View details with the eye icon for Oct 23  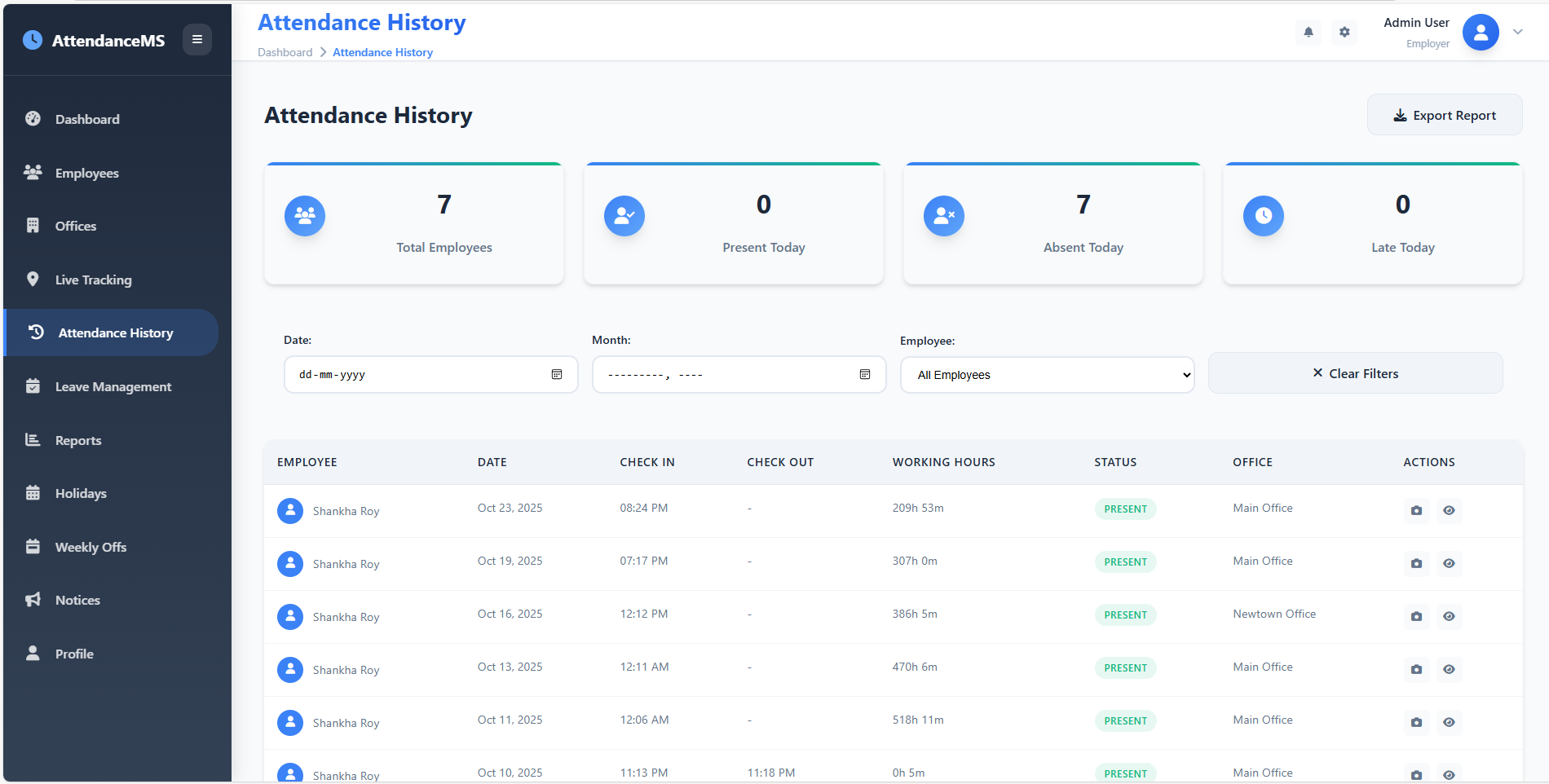[1449, 510]
